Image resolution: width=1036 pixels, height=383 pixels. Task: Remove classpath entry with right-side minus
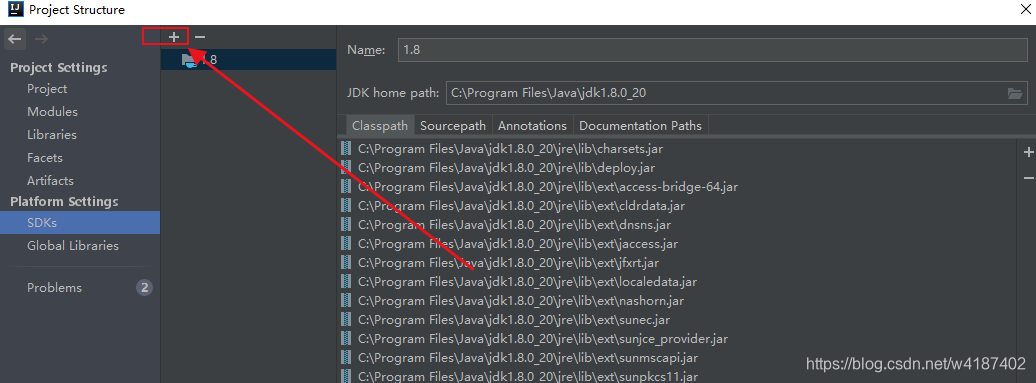coord(1028,178)
